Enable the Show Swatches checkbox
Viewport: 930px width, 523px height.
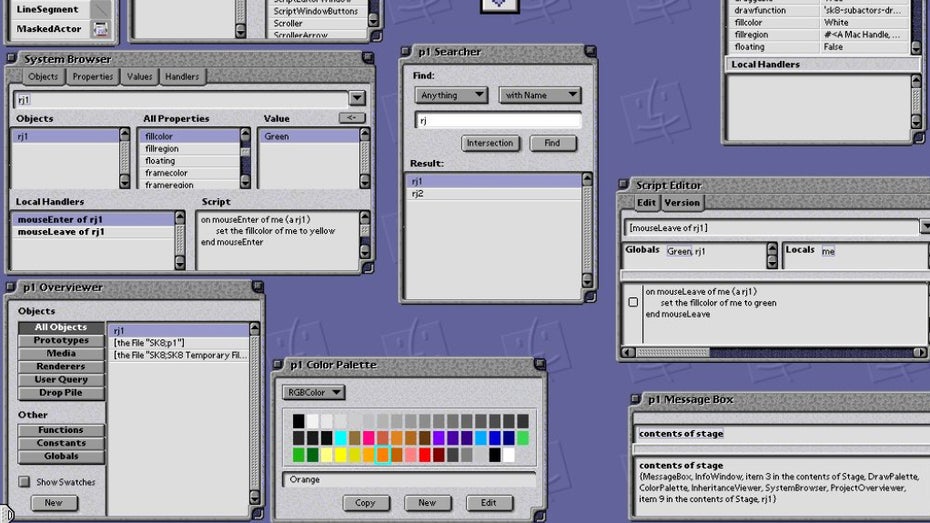[x=24, y=482]
